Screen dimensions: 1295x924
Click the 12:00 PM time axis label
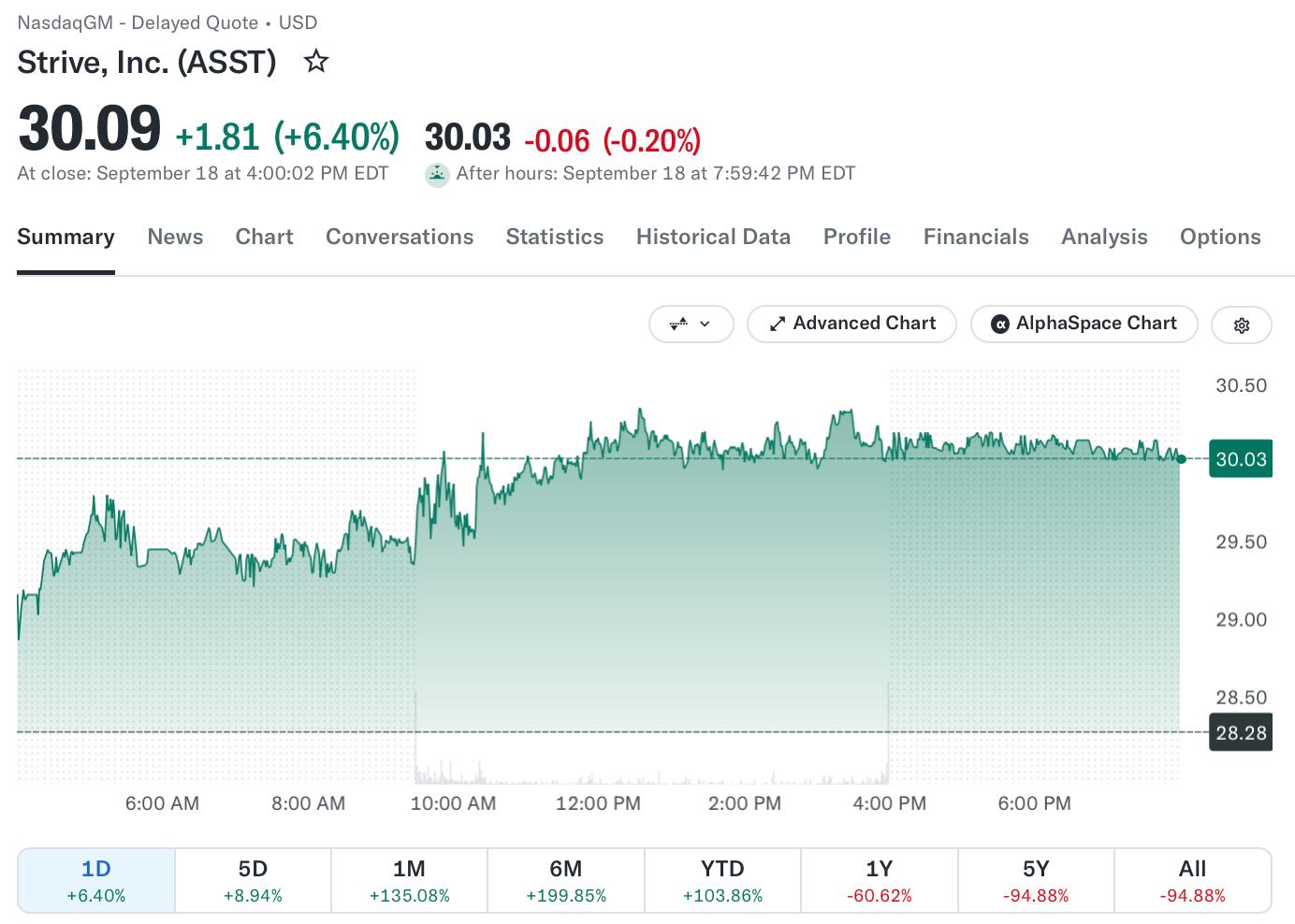[x=598, y=803]
